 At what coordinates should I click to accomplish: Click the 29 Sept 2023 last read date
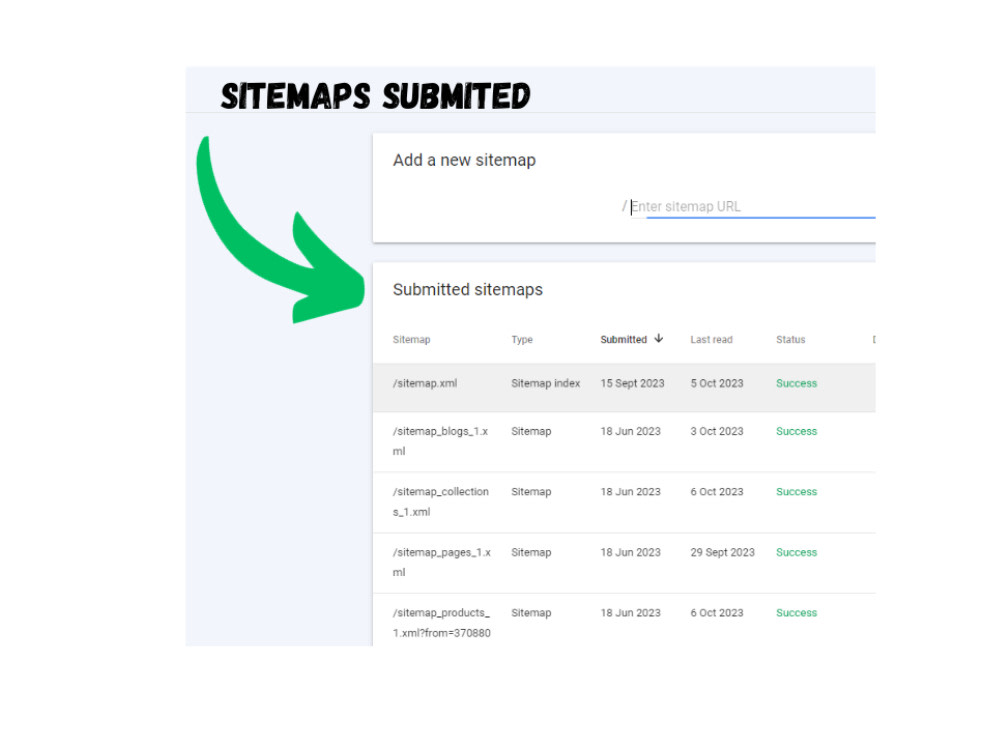coord(722,552)
